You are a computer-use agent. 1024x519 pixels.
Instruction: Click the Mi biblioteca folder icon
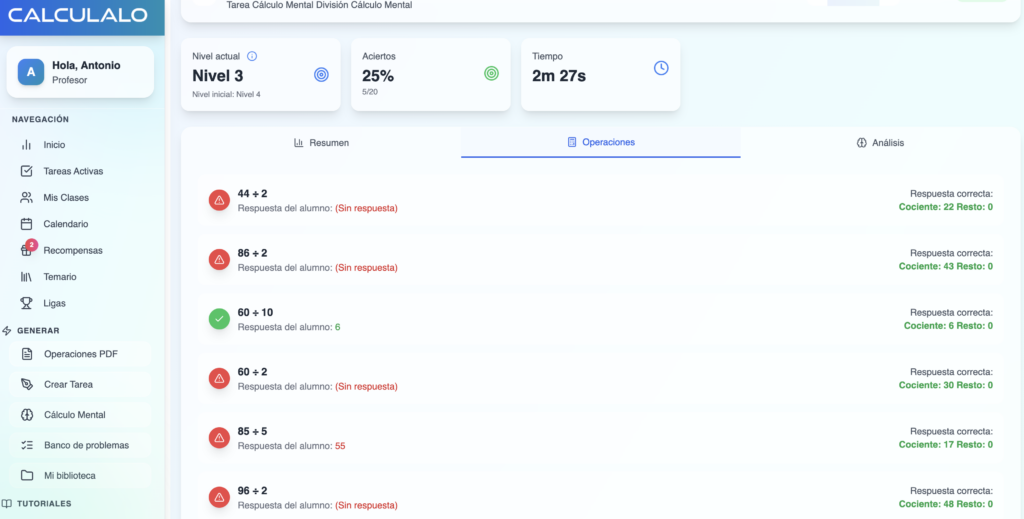click(x=27, y=475)
